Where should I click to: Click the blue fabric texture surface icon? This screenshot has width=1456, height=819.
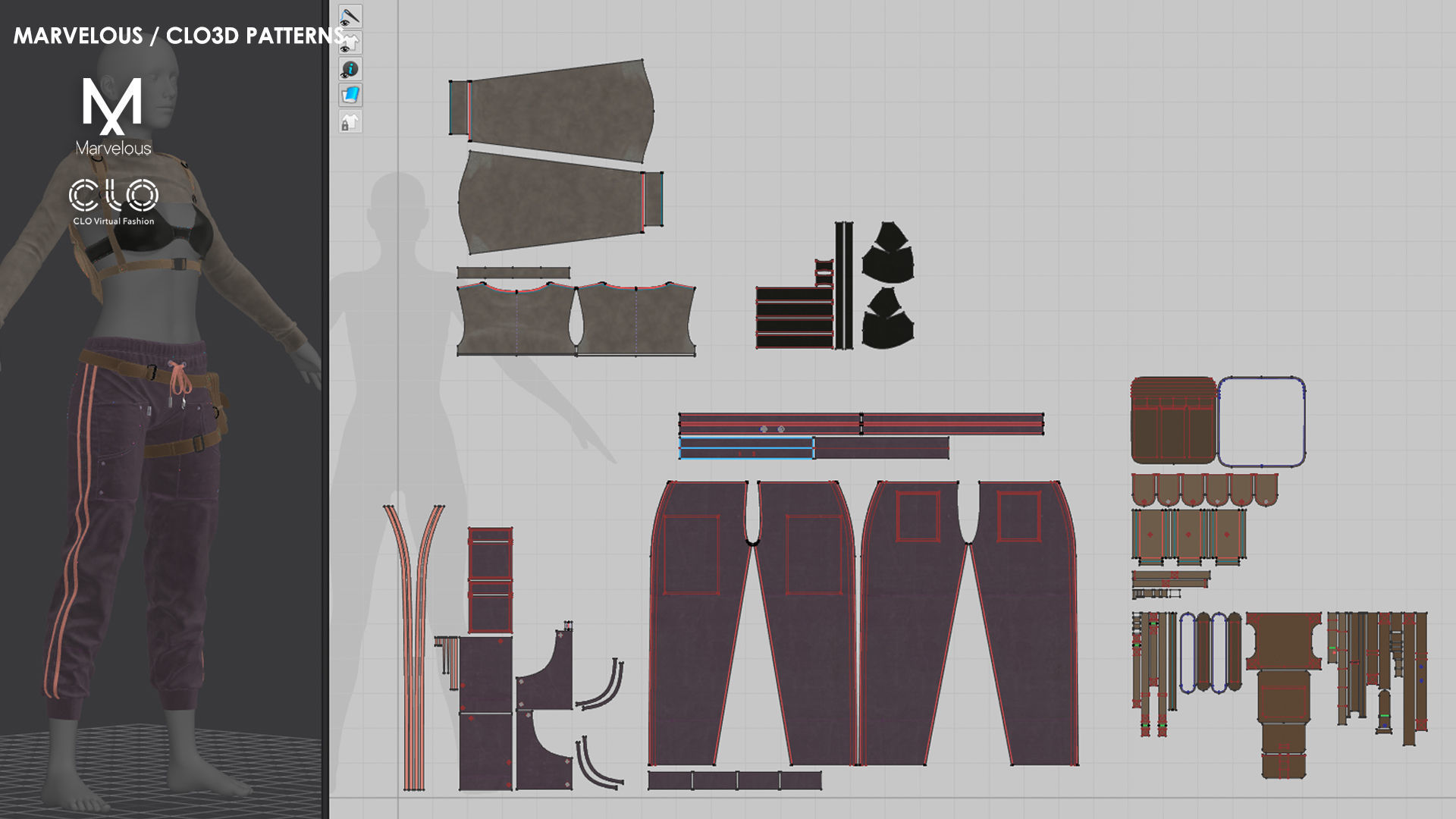pos(350,95)
